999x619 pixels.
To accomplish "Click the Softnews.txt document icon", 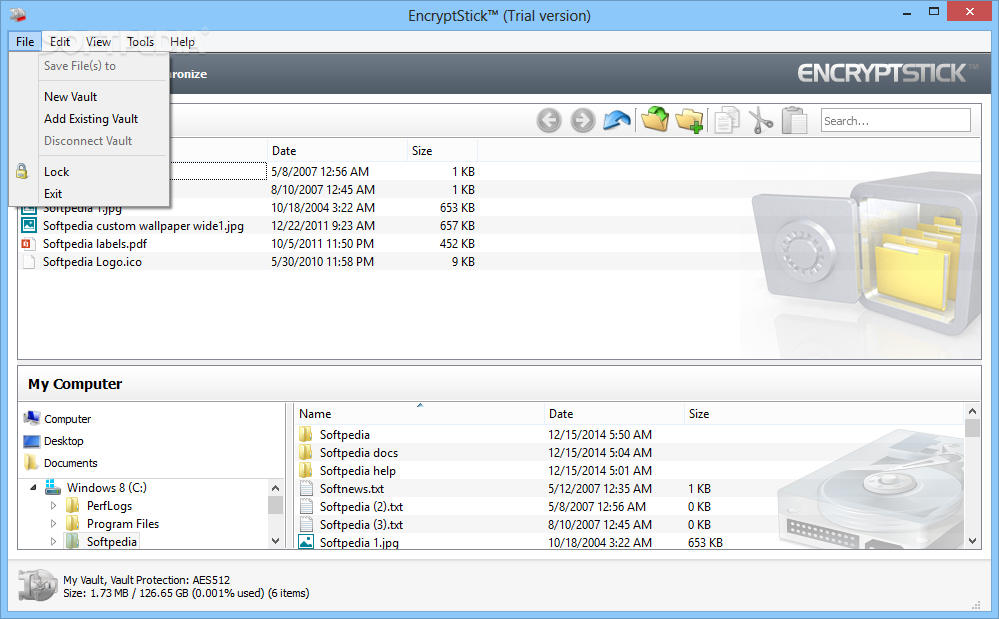I will pyautogui.click(x=306, y=488).
